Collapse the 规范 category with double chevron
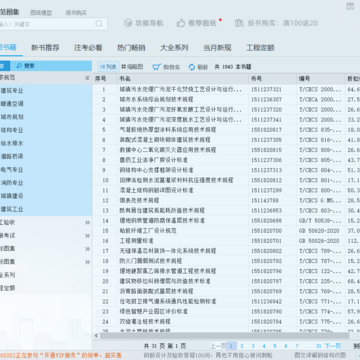The width and height of the screenshot is (360, 360). (87, 78)
